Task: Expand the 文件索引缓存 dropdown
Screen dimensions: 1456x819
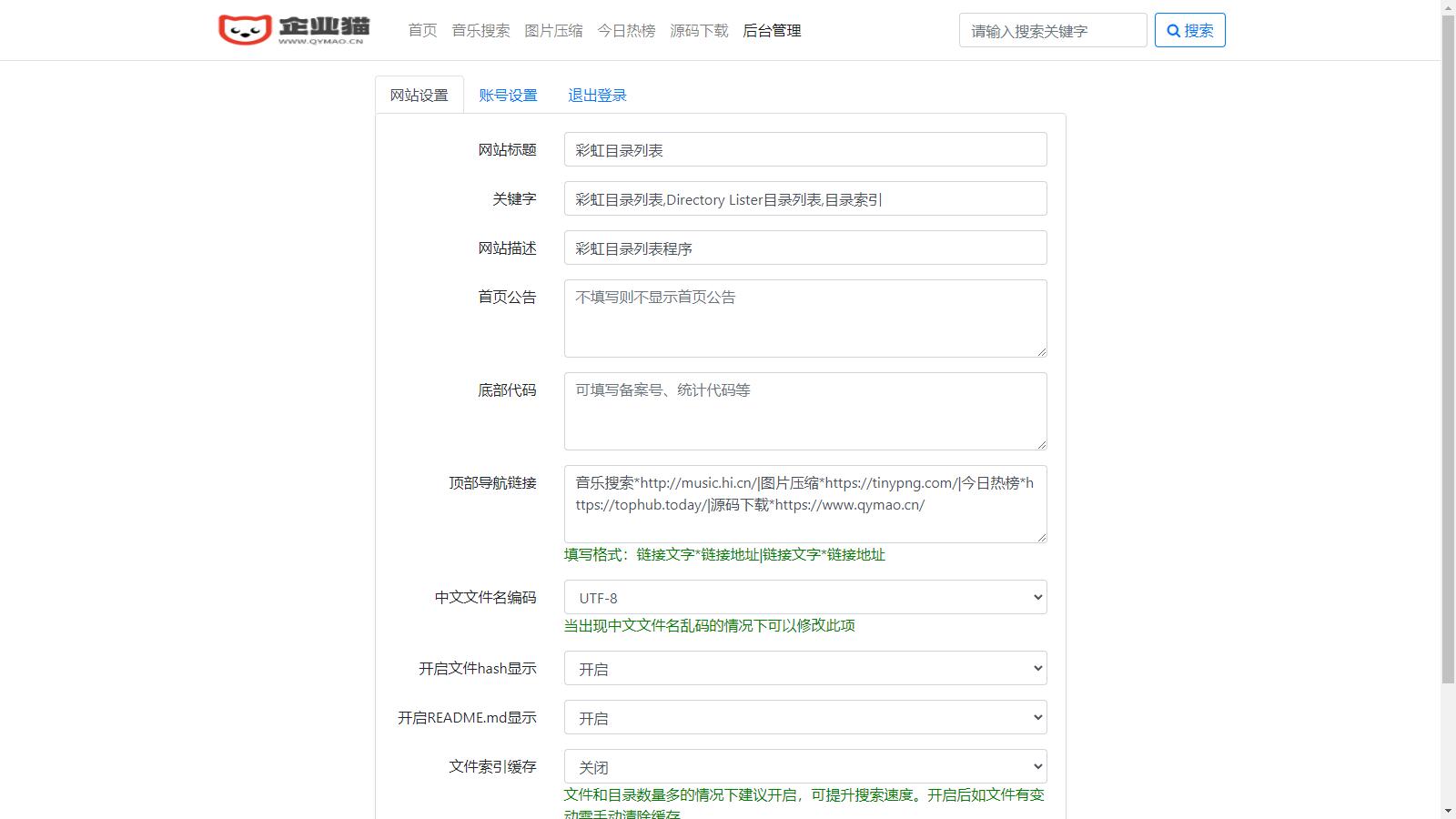Action: coord(804,767)
